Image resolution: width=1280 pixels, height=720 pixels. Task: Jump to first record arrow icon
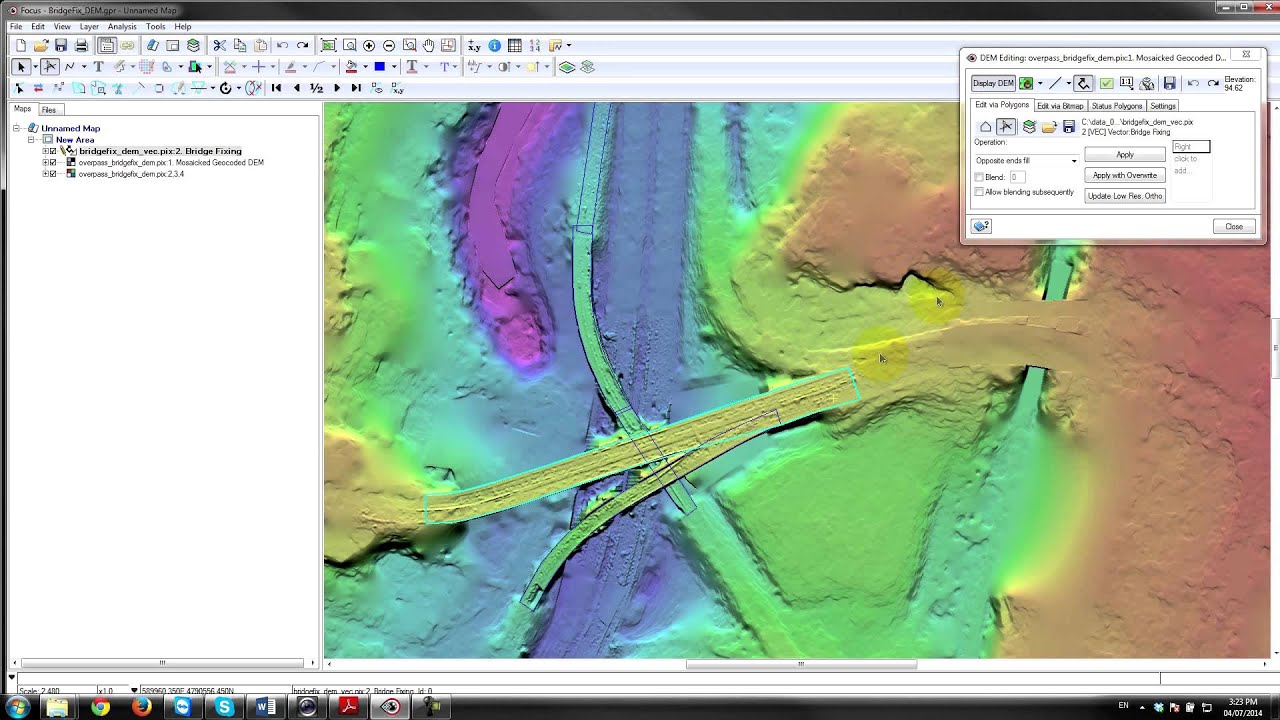pyautogui.click(x=277, y=88)
